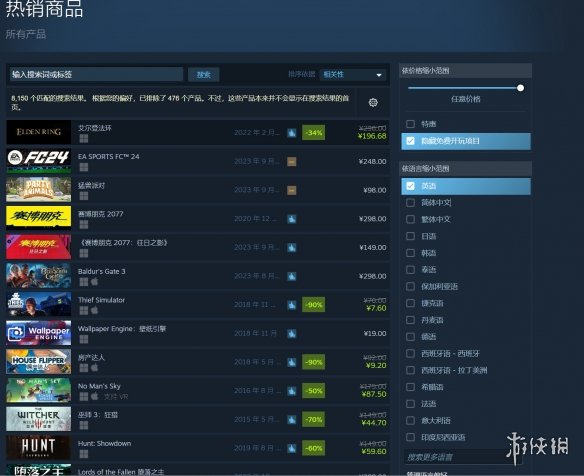The width and height of the screenshot is (584, 476).
Task: Click Wallpaper Engine price ¥19.00
Action: pos(375,333)
